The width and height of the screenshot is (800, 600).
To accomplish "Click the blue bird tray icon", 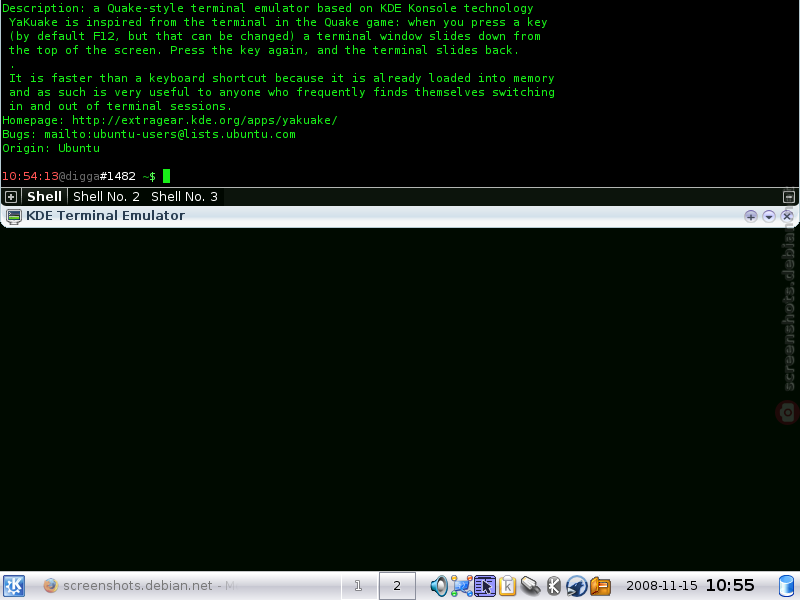I will [x=577, y=586].
